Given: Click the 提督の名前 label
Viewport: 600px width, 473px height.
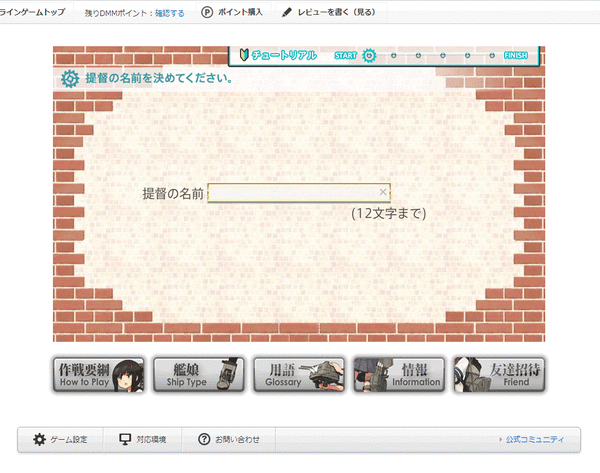Looking at the screenshot, I should (x=173, y=194).
